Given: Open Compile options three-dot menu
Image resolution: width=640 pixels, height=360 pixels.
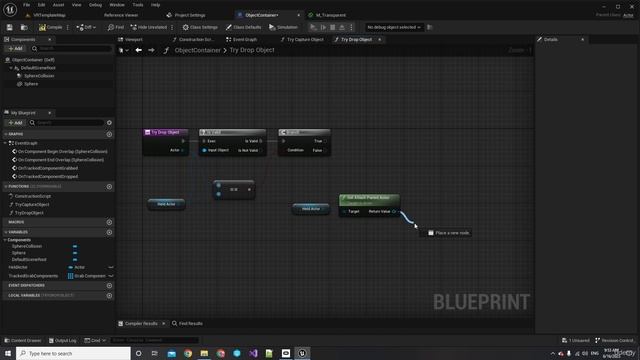Looking at the screenshot, I should 68,27.
